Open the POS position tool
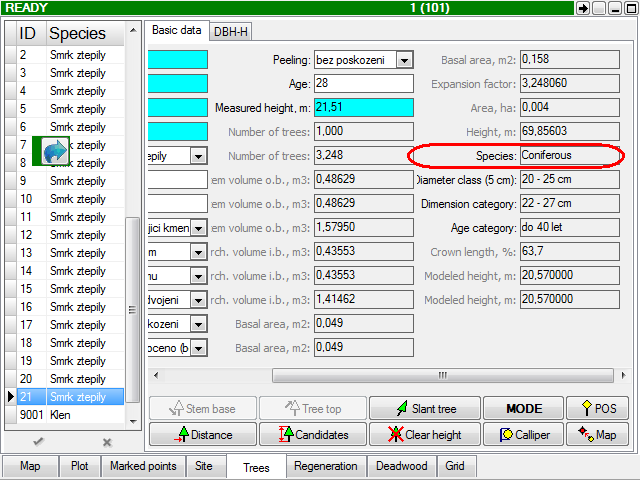640x480 pixels. pyautogui.click(x=597, y=408)
